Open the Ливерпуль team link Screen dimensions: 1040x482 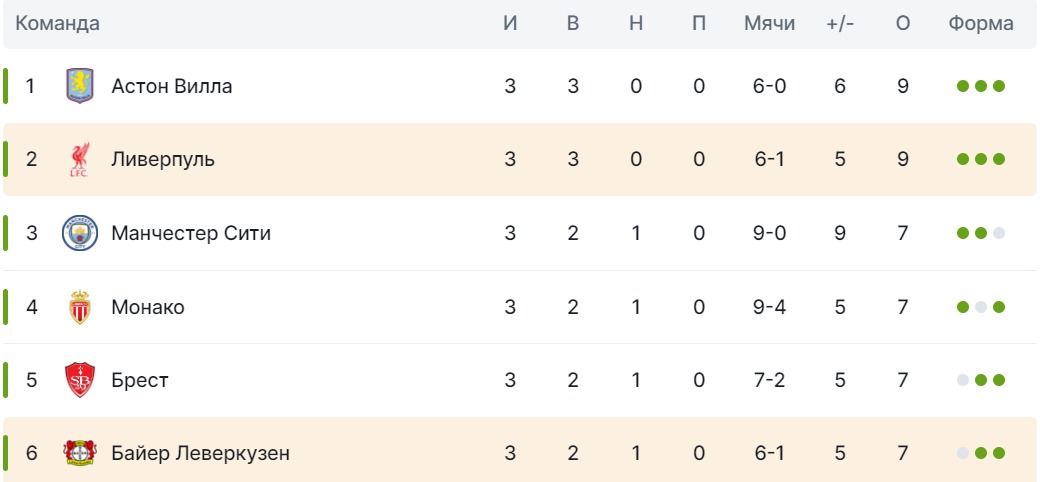tap(163, 159)
